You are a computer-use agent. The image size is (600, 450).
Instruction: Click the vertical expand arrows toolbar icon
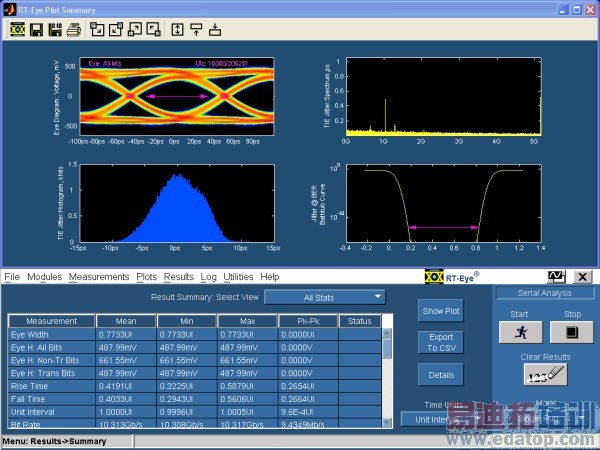(179, 28)
